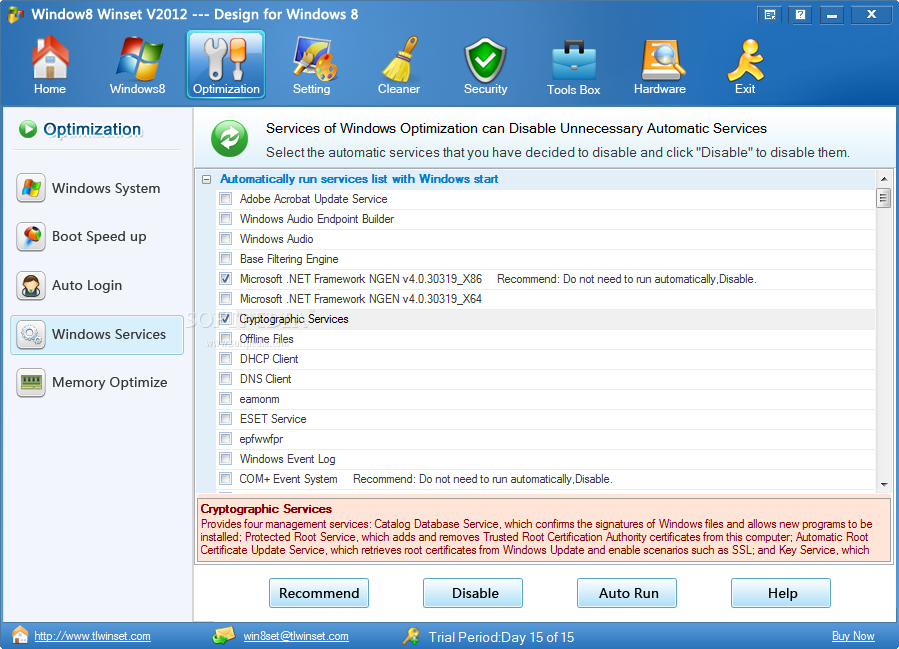Check ESET Service

pos(226,419)
